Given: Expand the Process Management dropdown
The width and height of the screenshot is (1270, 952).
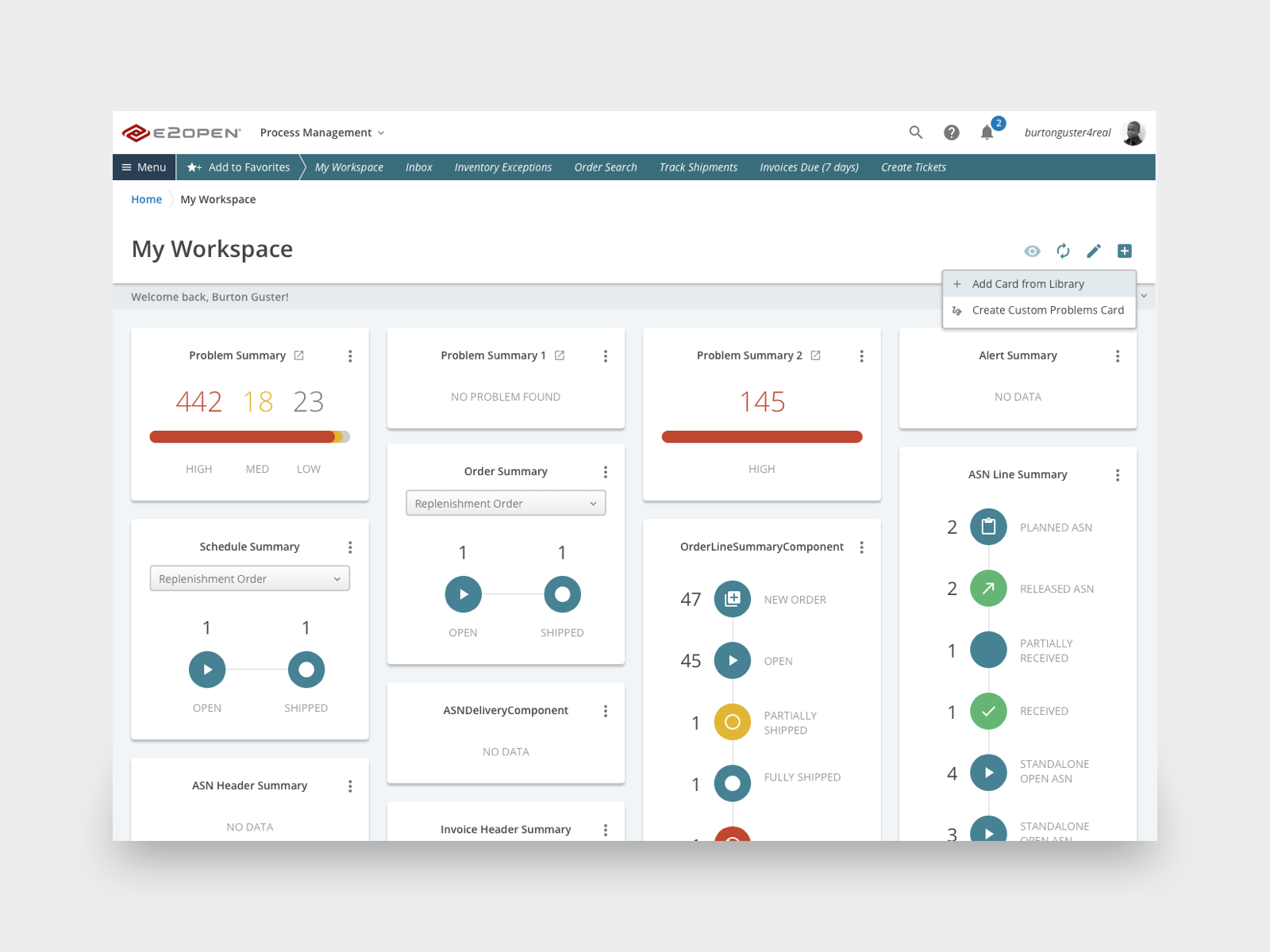Looking at the screenshot, I should [x=321, y=132].
